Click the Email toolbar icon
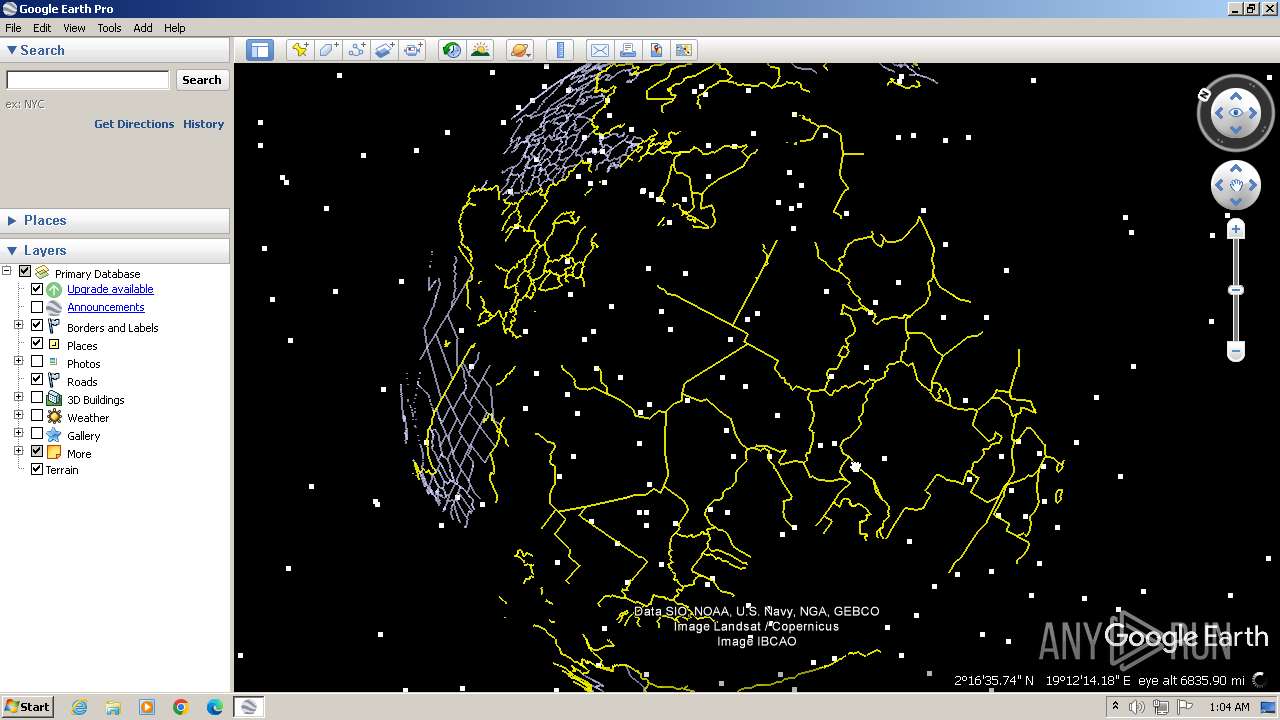1280x720 pixels. (x=600, y=50)
